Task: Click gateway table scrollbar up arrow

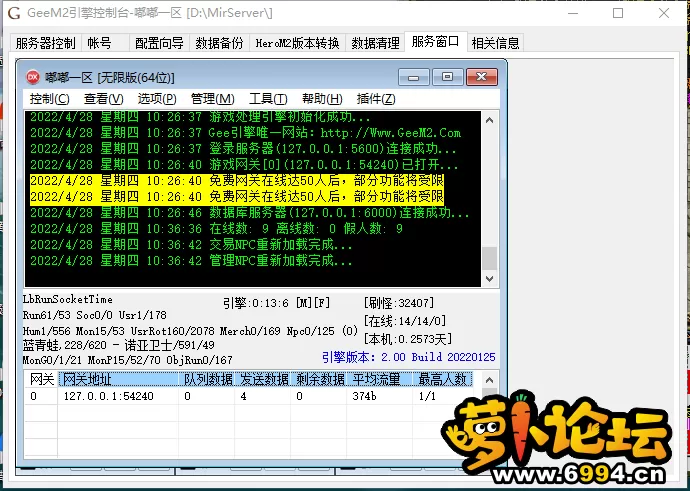Action: click(x=490, y=380)
